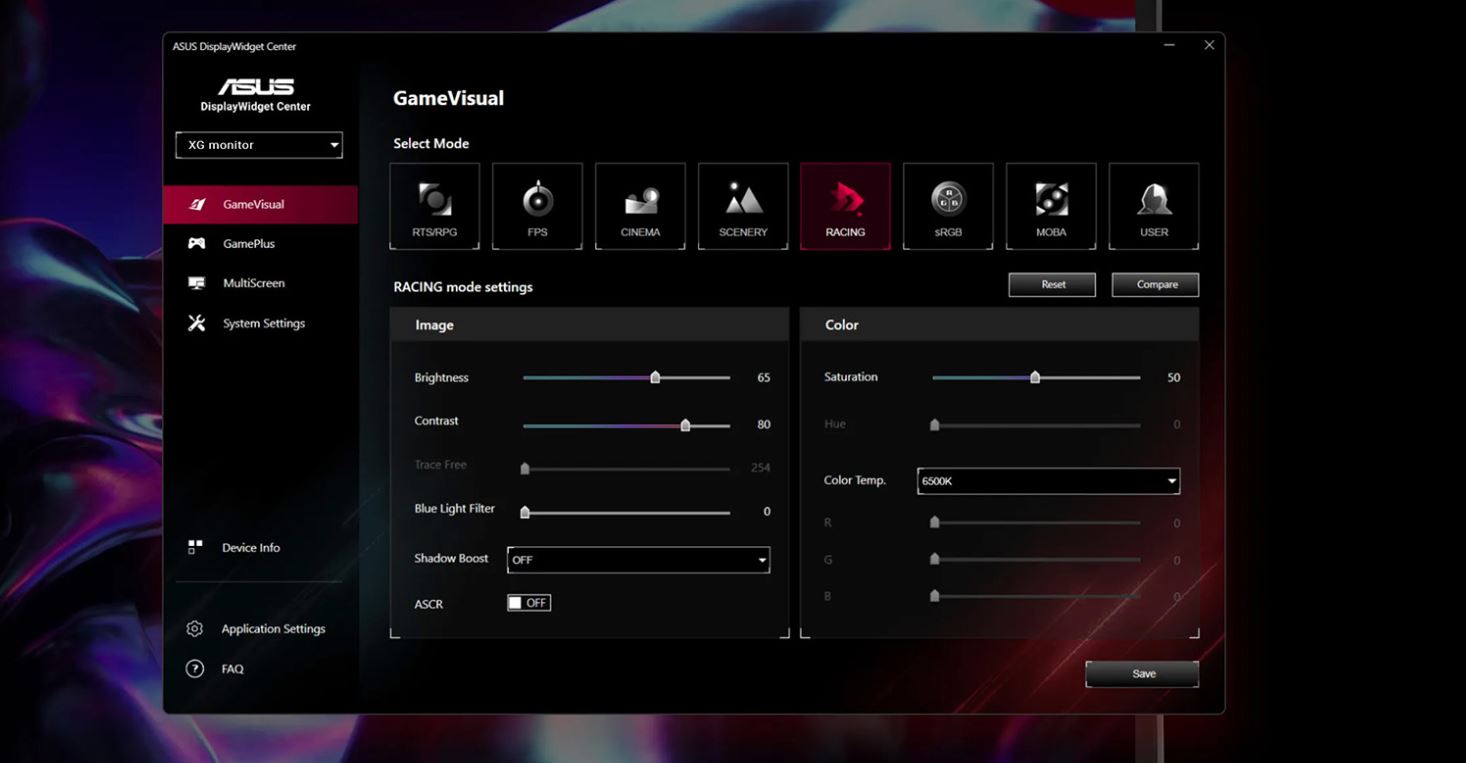Select the USER mode icon
The height and width of the screenshot is (763, 1466).
point(1154,206)
